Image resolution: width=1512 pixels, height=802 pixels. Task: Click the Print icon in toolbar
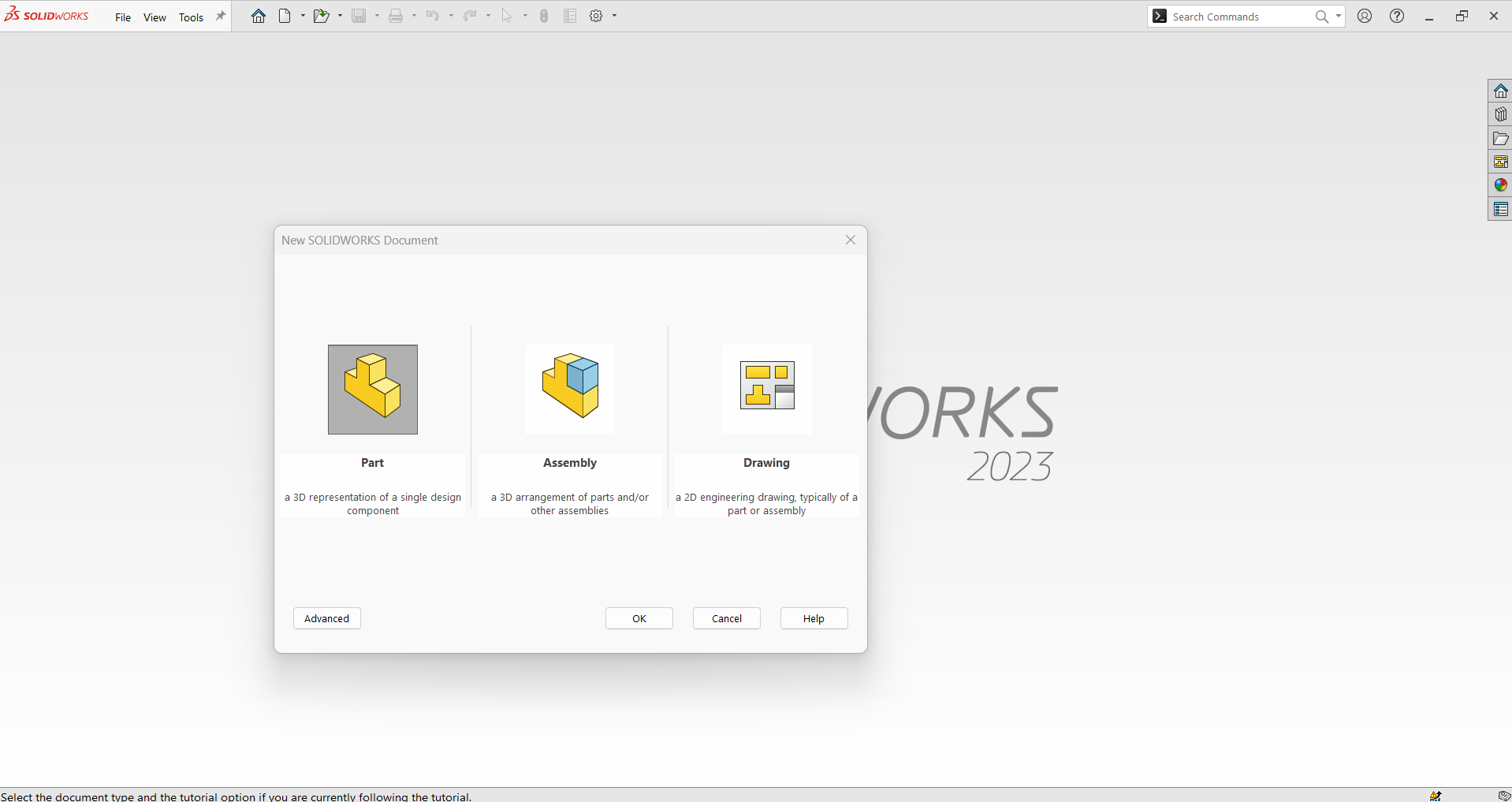pyautogui.click(x=396, y=16)
